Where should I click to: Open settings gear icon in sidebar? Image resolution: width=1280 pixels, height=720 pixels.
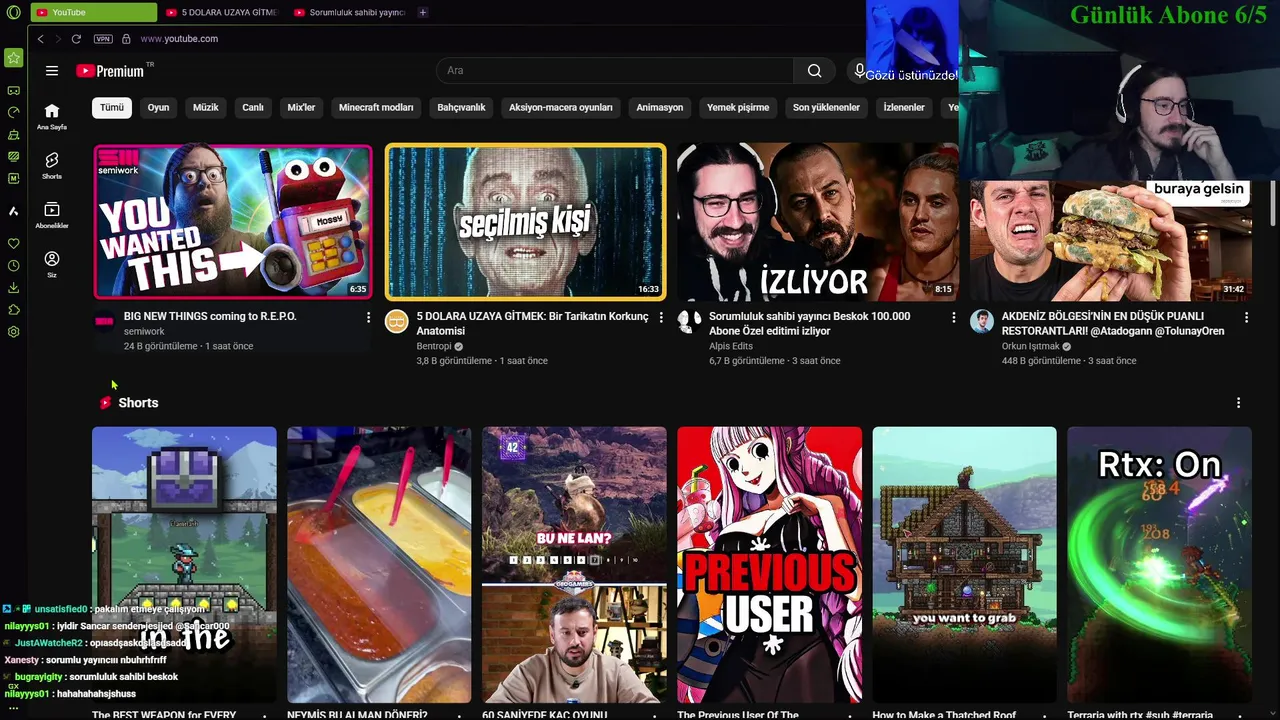13,332
